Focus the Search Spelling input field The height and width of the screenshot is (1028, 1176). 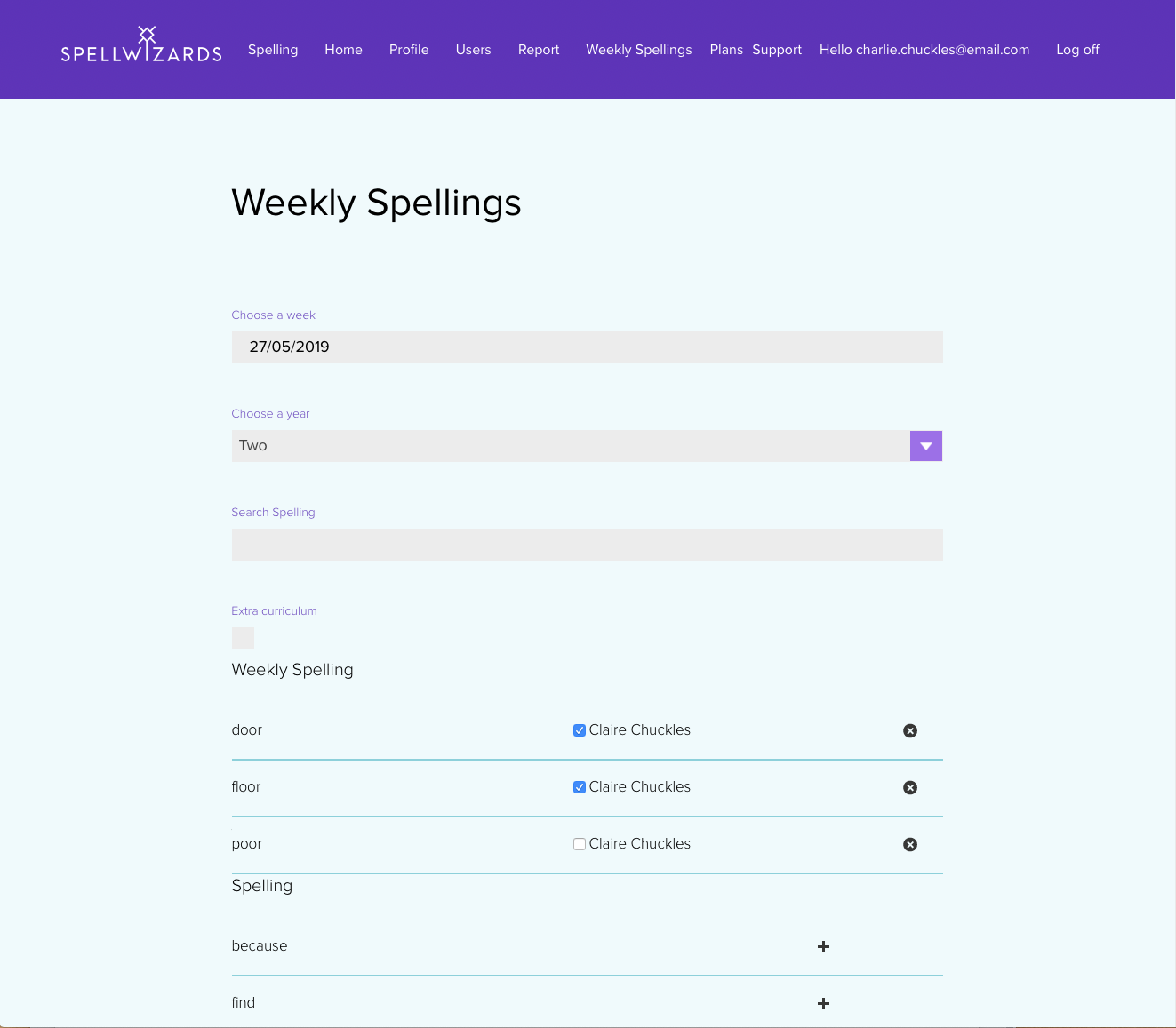(587, 545)
